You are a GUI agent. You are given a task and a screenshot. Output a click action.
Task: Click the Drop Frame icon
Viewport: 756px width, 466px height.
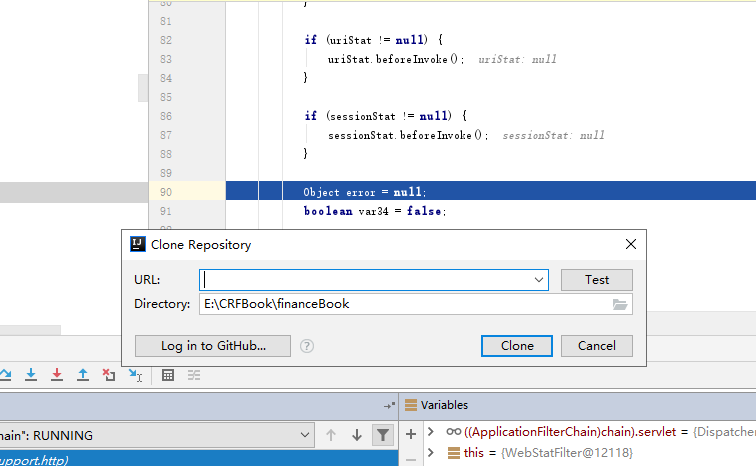click(x=108, y=375)
